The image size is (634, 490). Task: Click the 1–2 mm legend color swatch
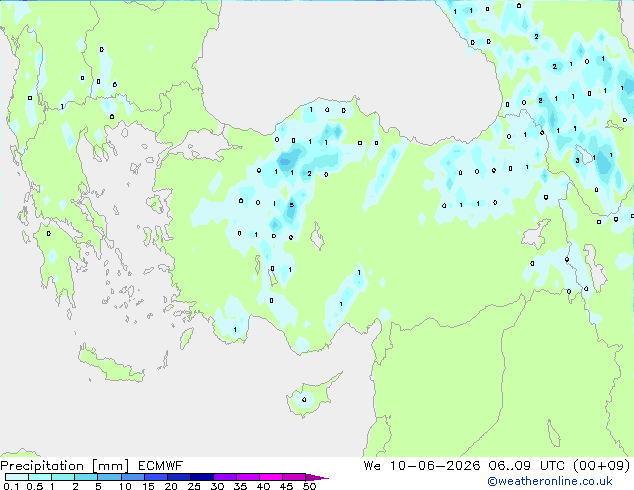(63, 477)
